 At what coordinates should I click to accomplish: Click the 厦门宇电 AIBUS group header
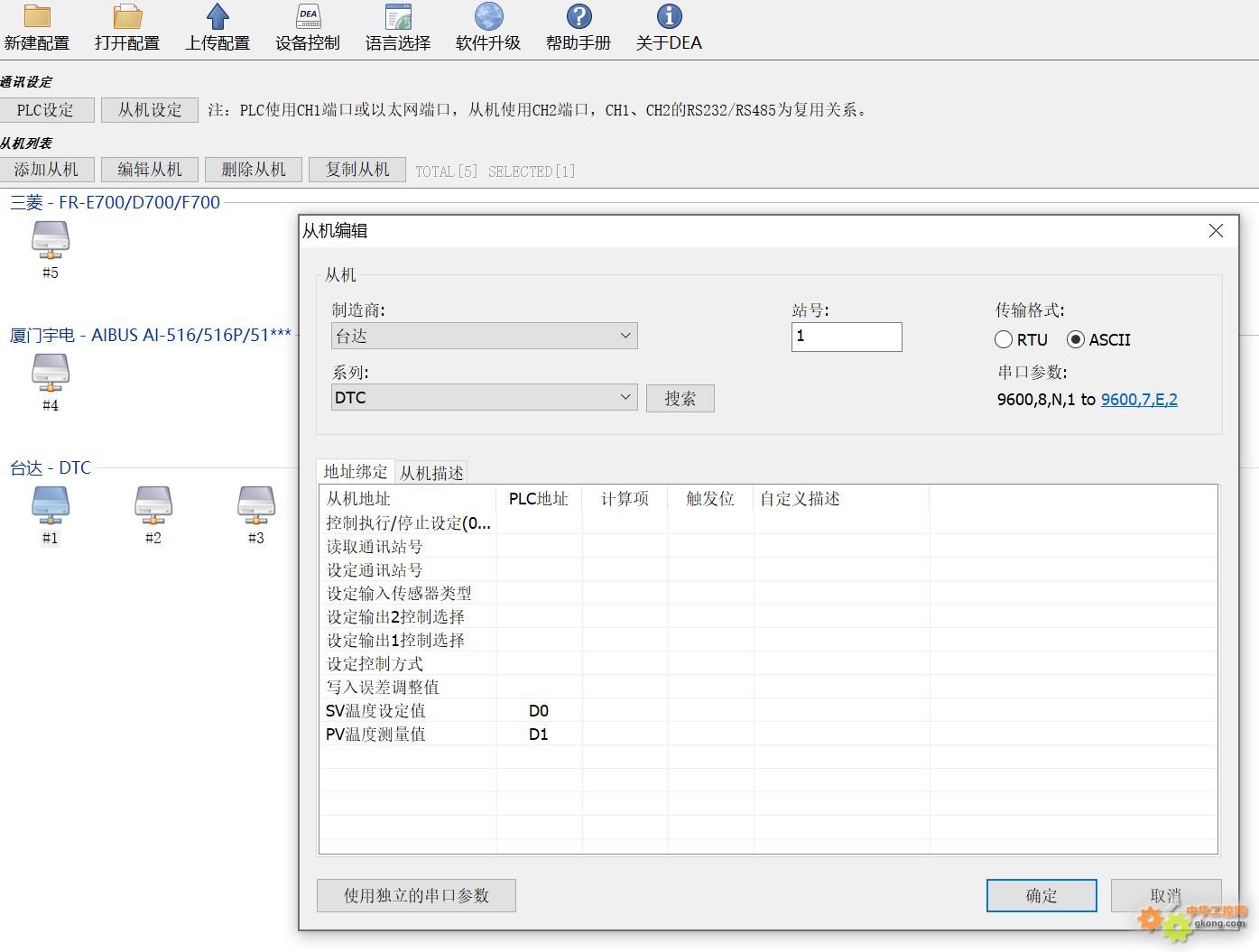(151, 335)
